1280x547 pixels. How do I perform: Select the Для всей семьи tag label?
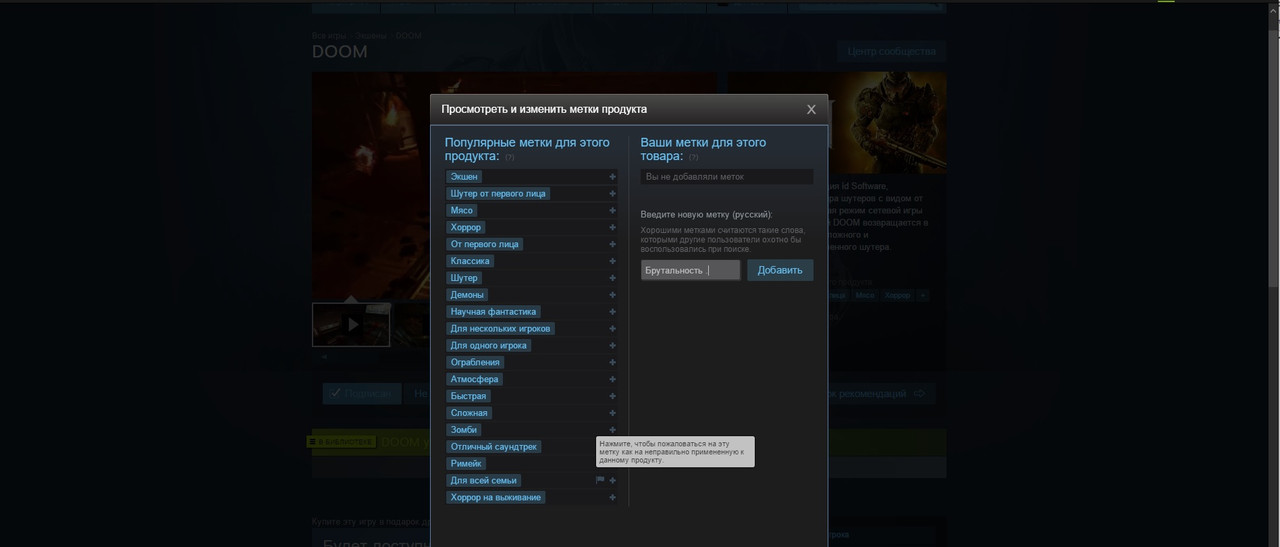coord(484,481)
